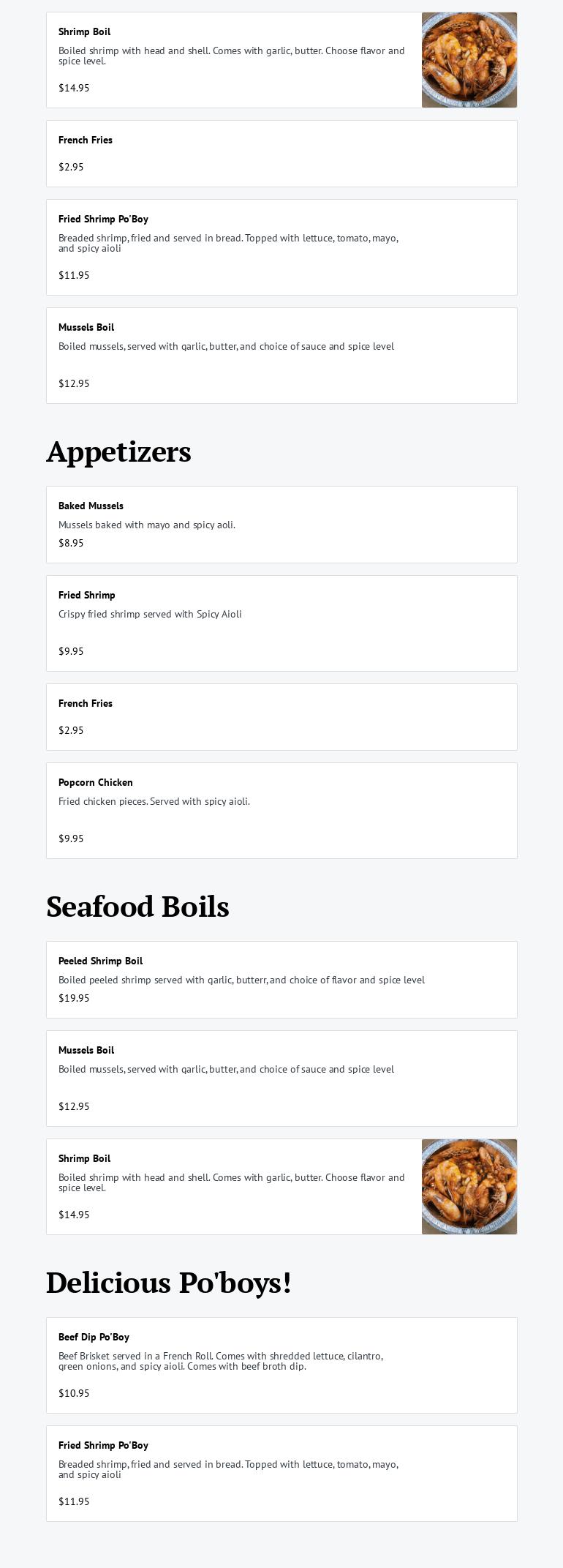
Task: Click the top Fried Shrimp Po'Boy title
Action: (103, 219)
